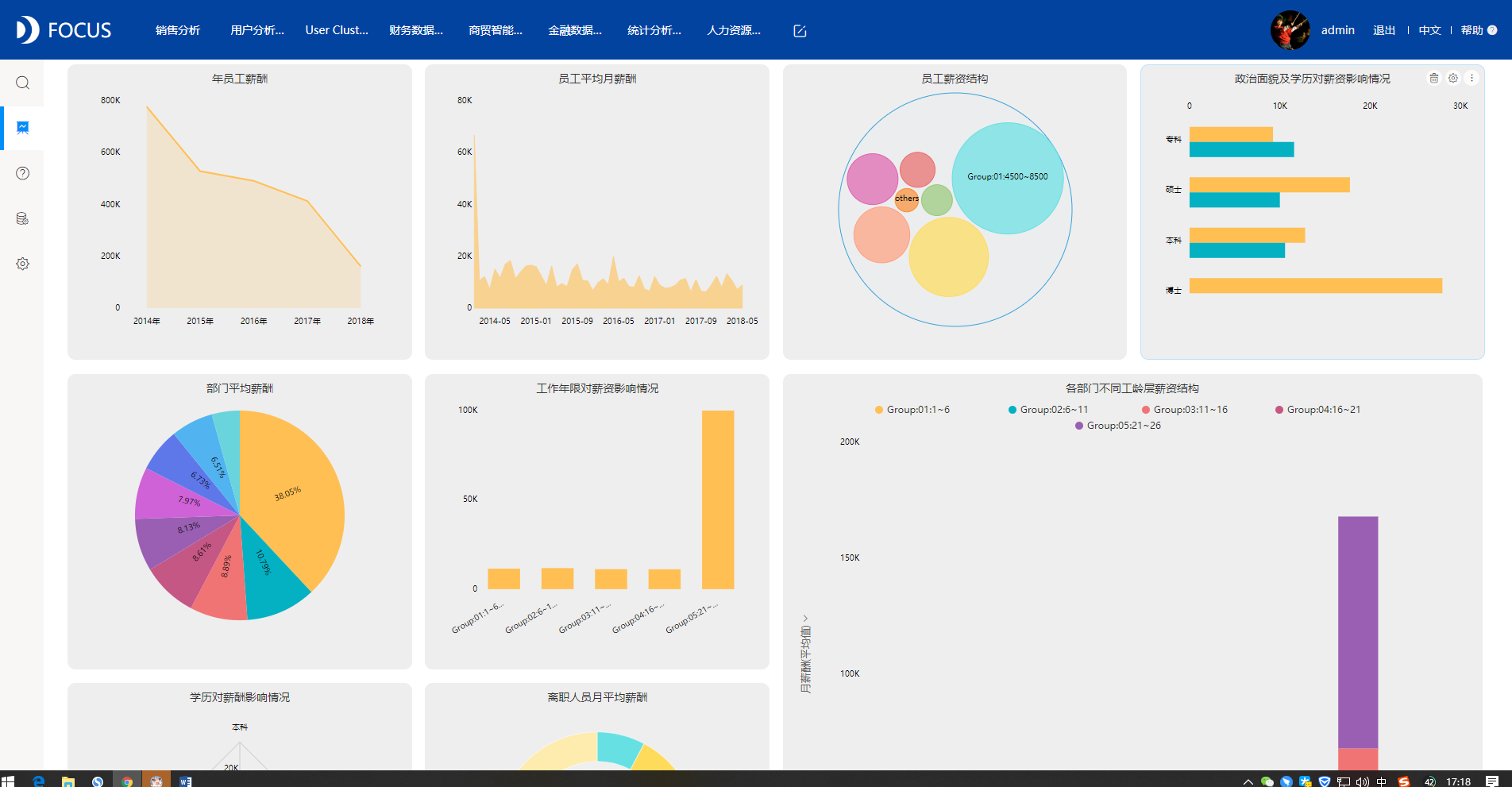Click the 帮助 question mark icon in the header
The image size is (1512, 787).
click(1492, 30)
